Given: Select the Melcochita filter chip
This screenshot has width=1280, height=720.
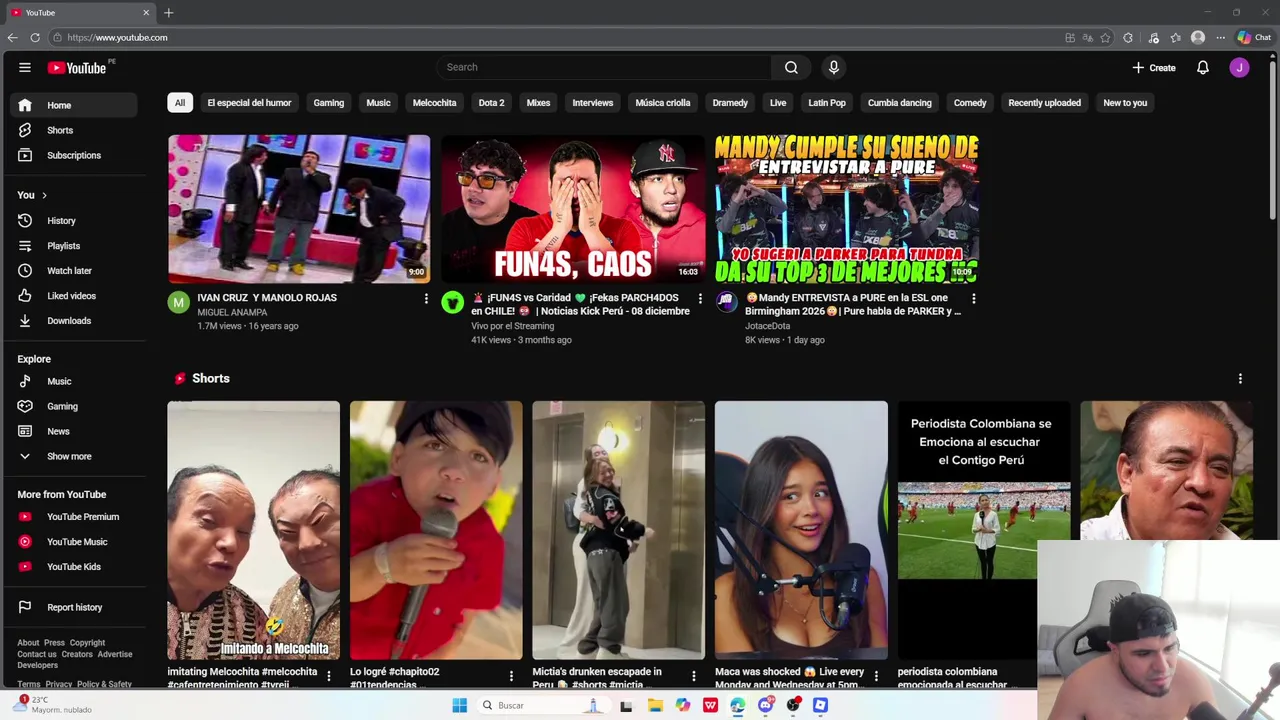Looking at the screenshot, I should coord(434,102).
